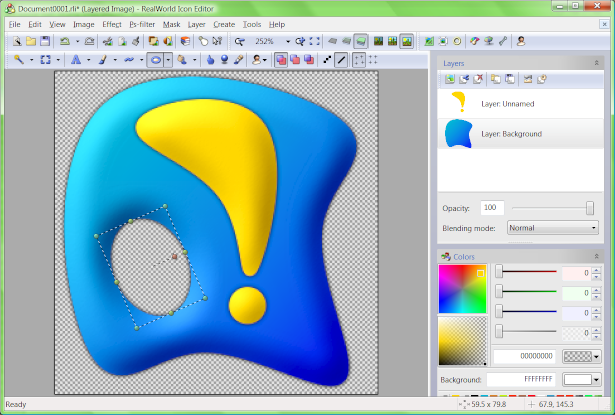The height and width of the screenshot is (415, 615).
Task: Select the Ellipse shape tool
Action: (x=157, y=60)
